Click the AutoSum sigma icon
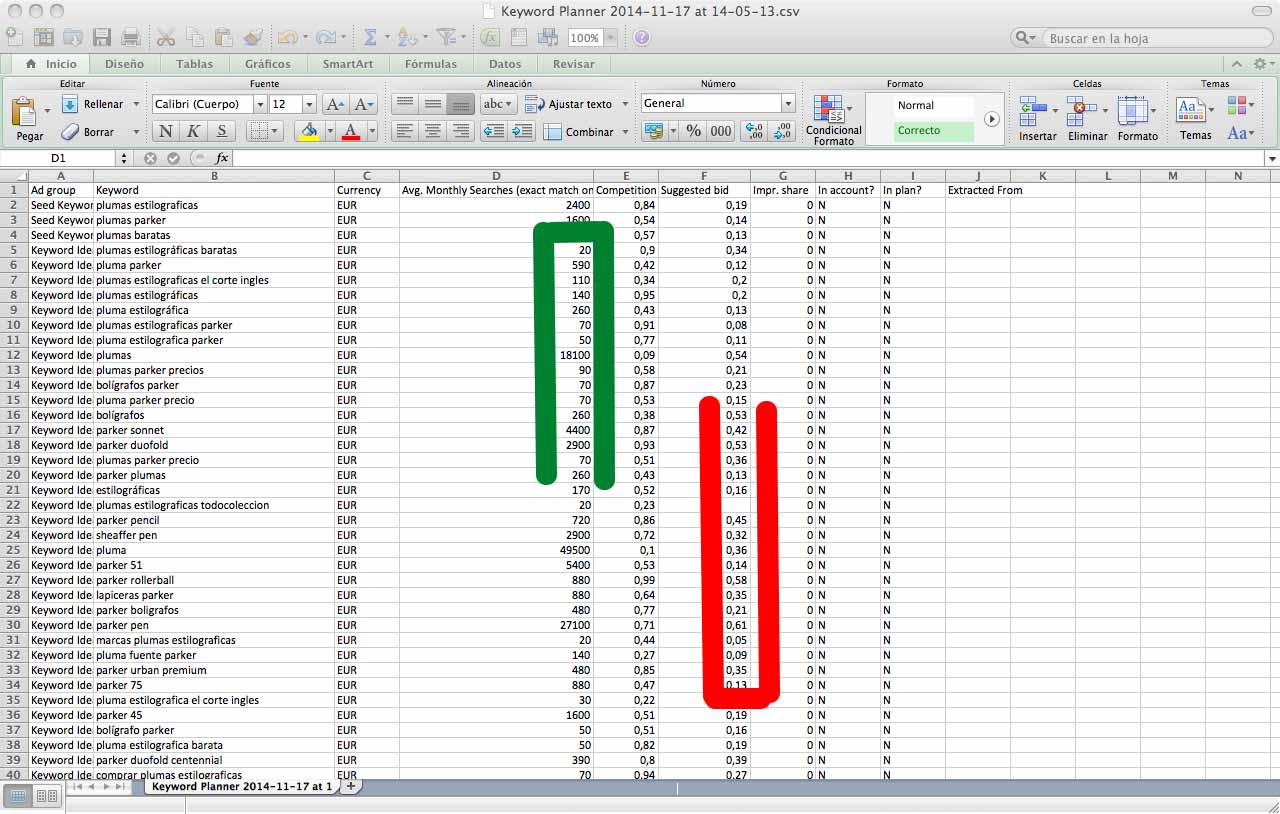Image resolution: width=1280 pixels, height=814 pixels. click(370, 38)
